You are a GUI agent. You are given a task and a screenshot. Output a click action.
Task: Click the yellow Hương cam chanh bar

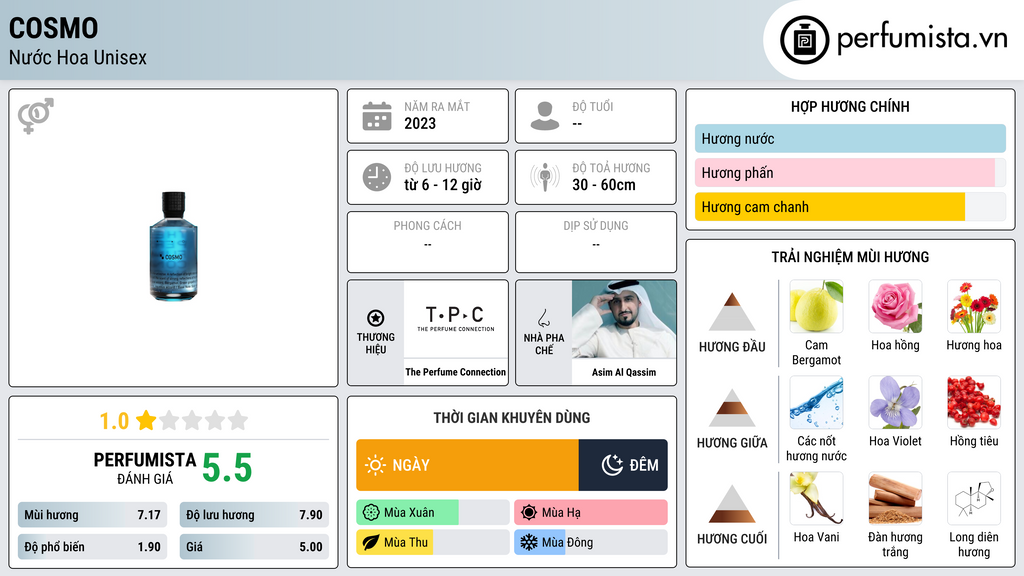tap(830, 207)
